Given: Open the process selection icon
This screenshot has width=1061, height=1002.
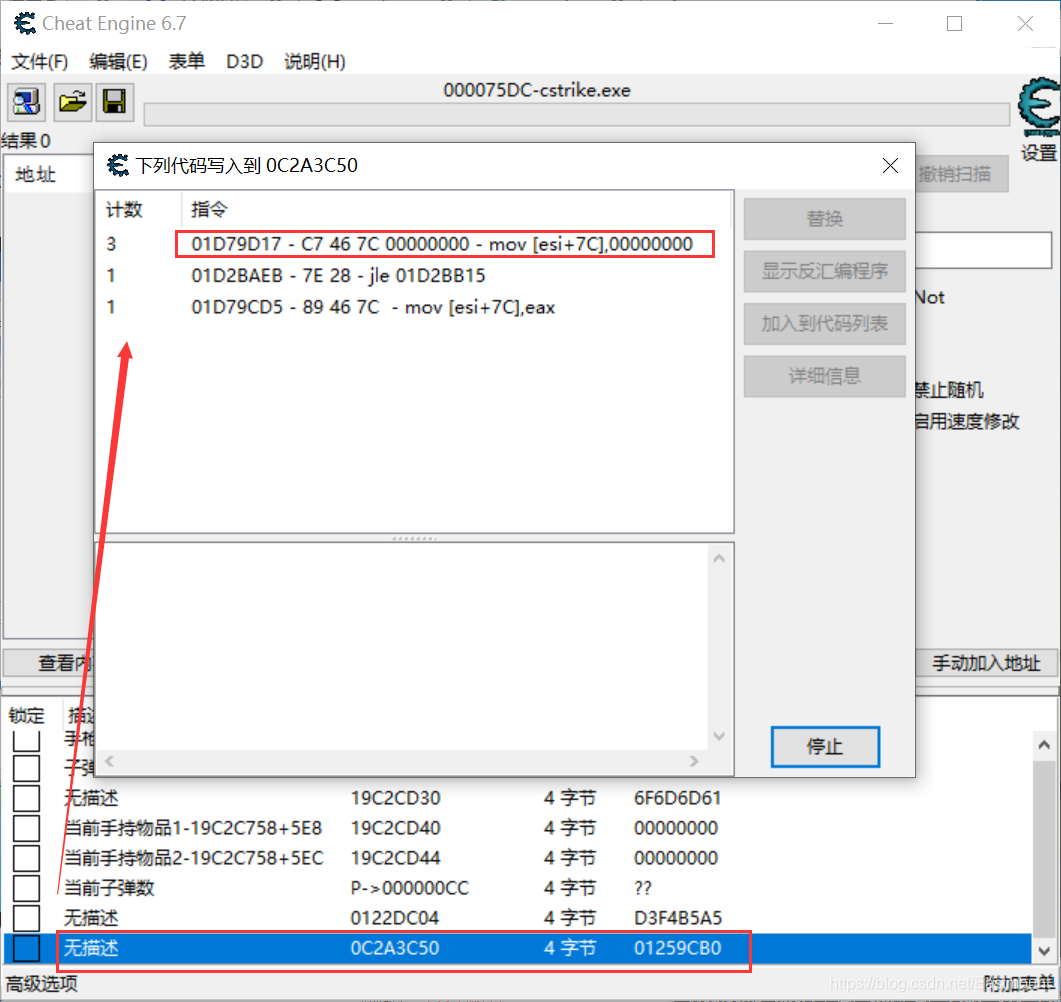Looking at the screenshot, I should (26, 102).
